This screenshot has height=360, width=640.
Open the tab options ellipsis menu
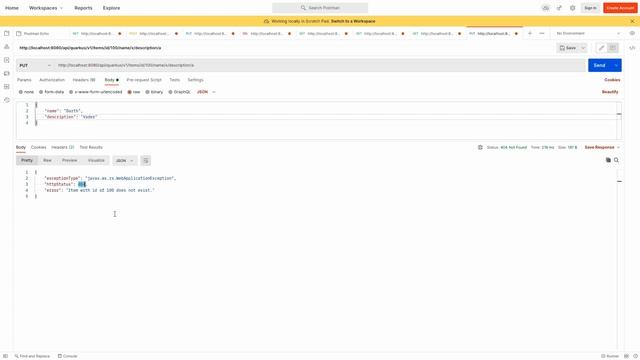pos(542,33)
